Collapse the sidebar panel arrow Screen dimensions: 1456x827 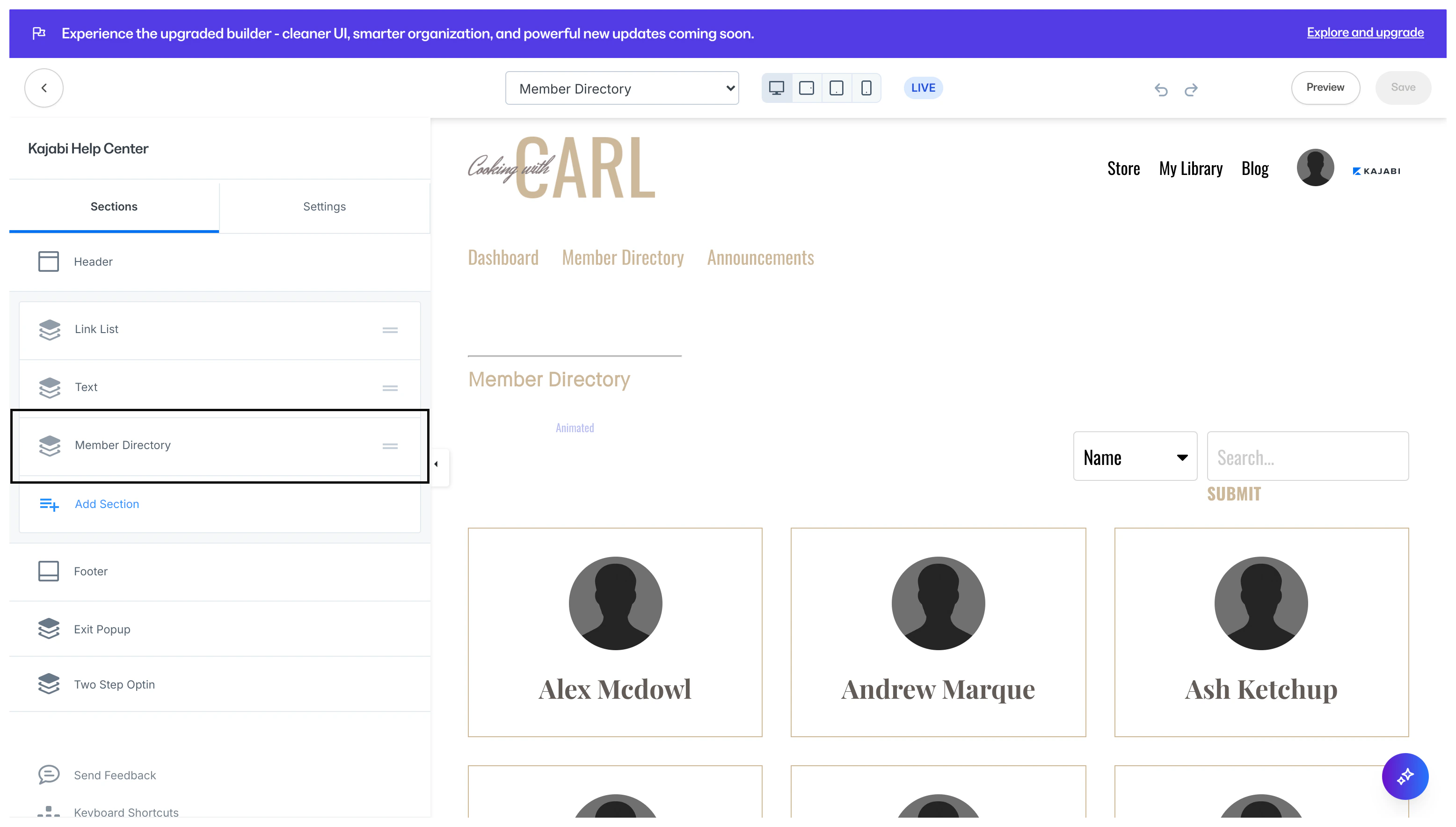point(437,464)
